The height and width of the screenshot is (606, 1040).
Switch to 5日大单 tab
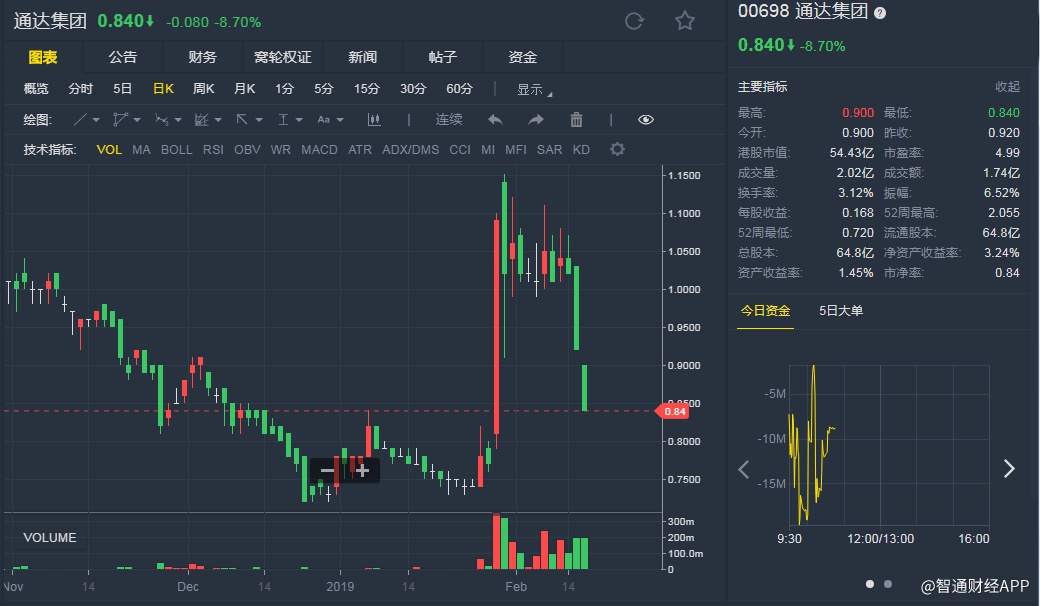click(840, 311)
